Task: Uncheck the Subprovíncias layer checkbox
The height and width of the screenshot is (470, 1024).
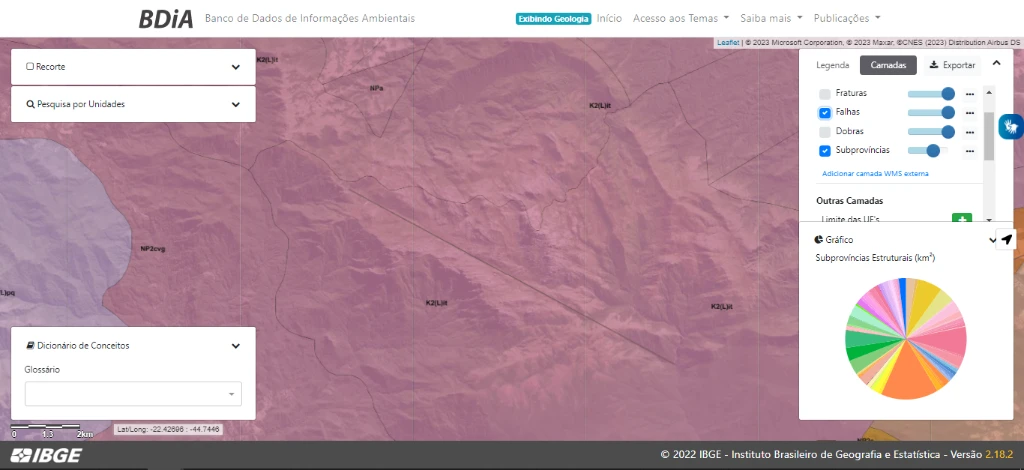Action: click(x=825, y=151)
